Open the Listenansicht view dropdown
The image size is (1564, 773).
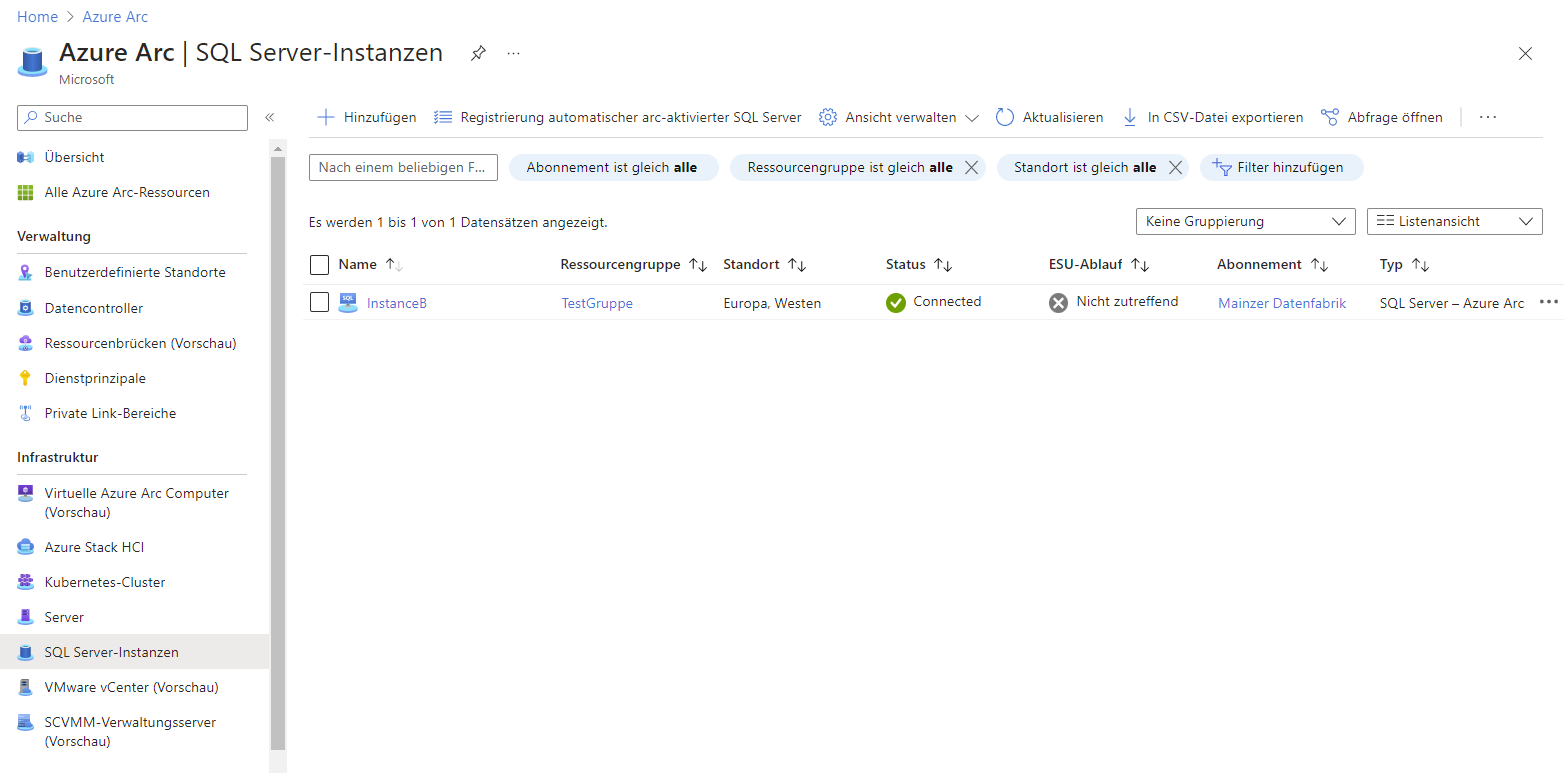(x=1454, y=221)
